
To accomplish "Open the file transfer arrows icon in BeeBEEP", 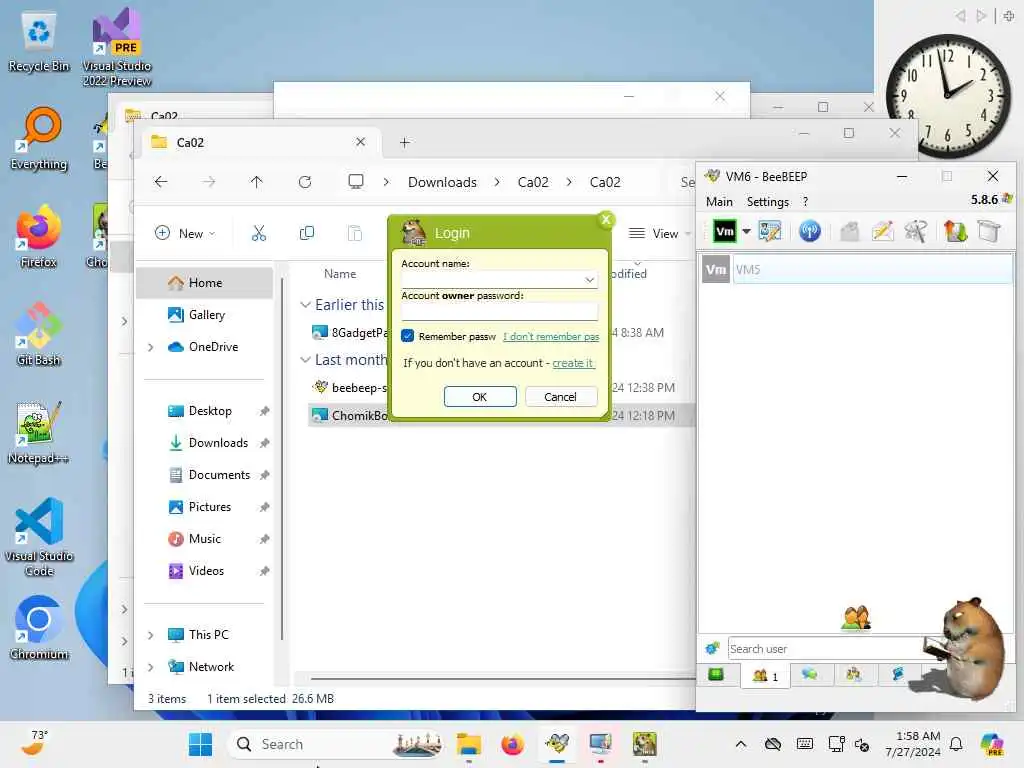I will pos(955,231).
